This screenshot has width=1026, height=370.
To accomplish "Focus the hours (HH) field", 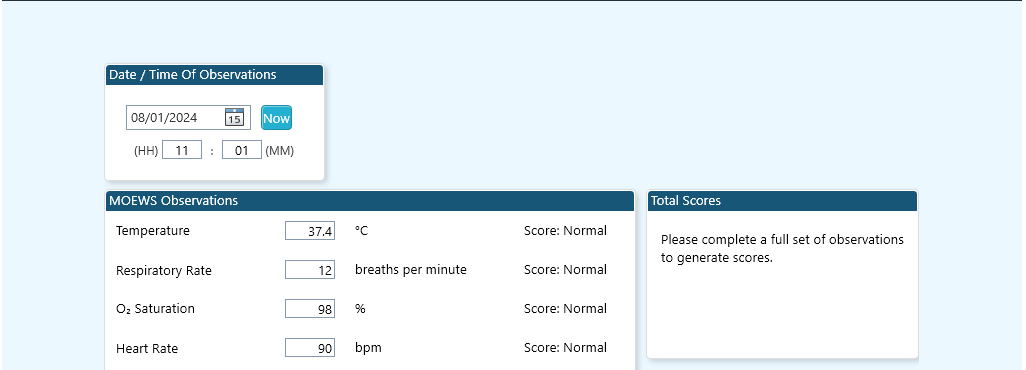I will coord(182,151).
